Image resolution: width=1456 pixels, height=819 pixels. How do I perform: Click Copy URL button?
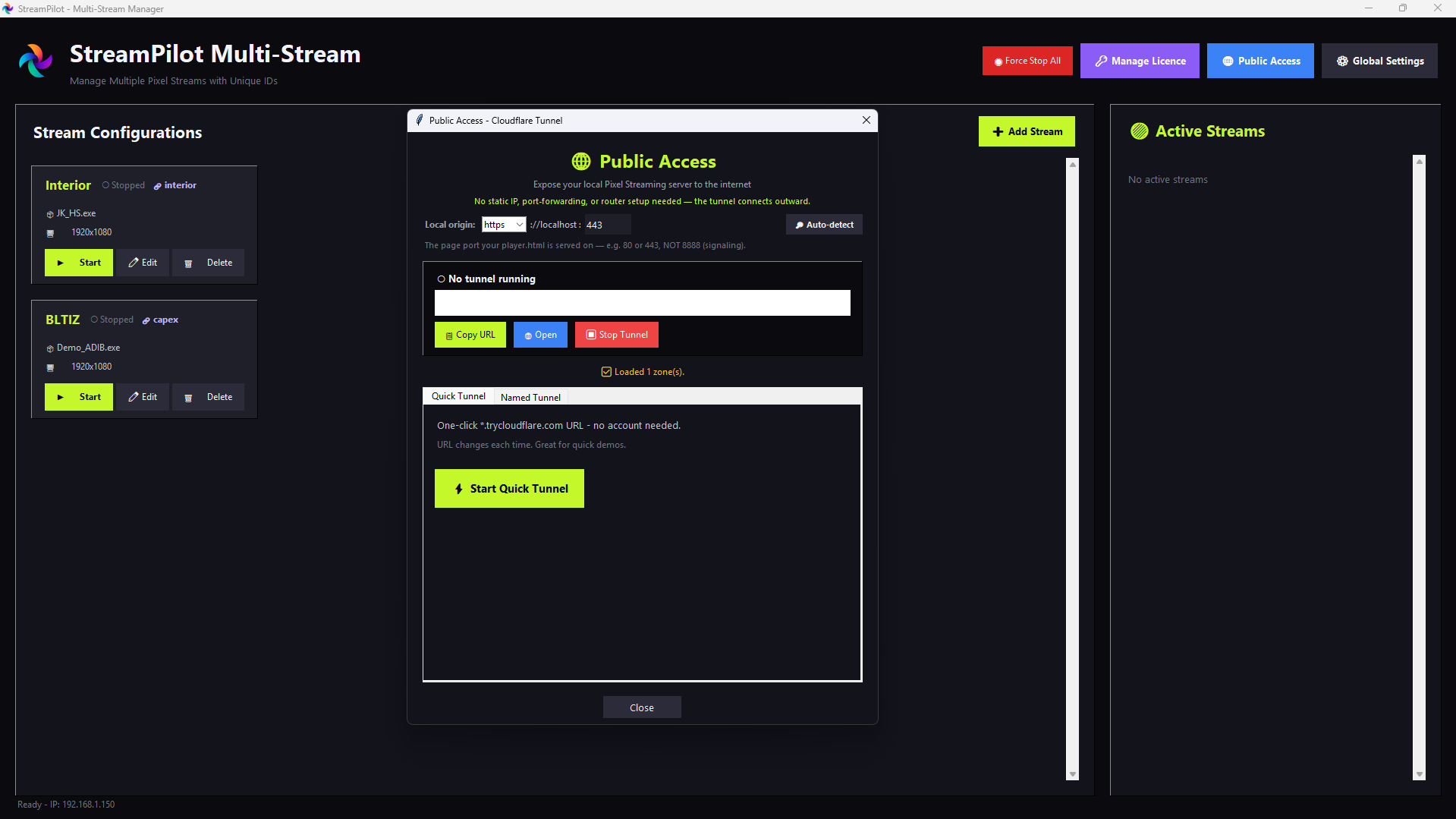point(470,335)
